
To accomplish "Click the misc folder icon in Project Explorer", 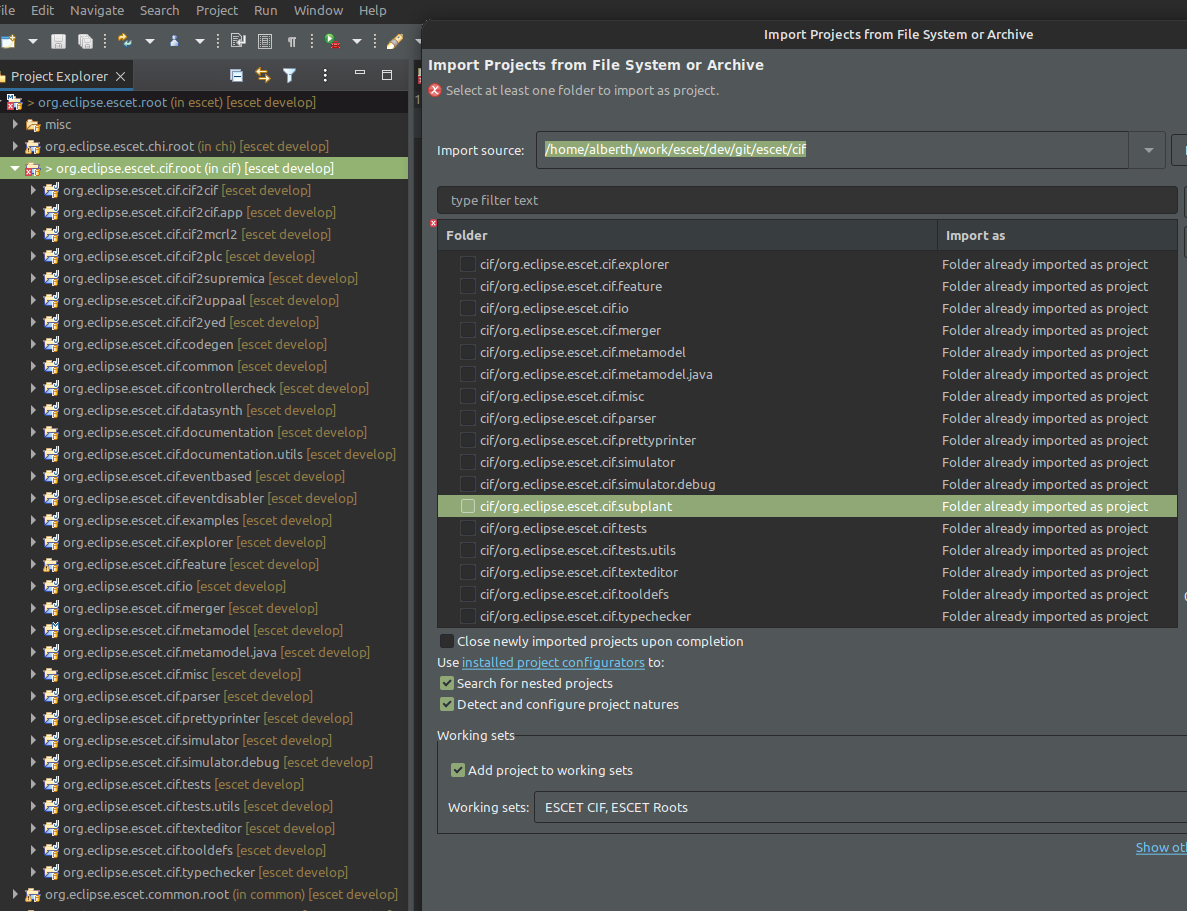I will tap(33, 124).
